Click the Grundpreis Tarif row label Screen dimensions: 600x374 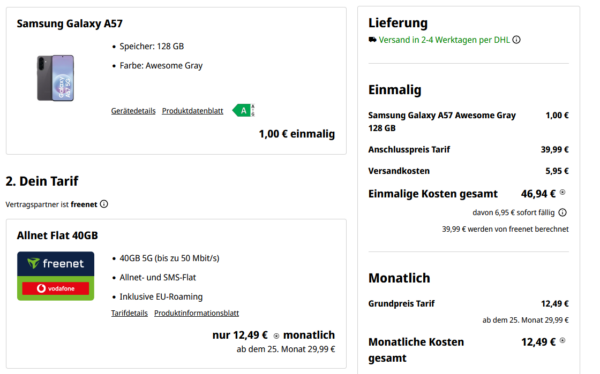coord(401,304)
